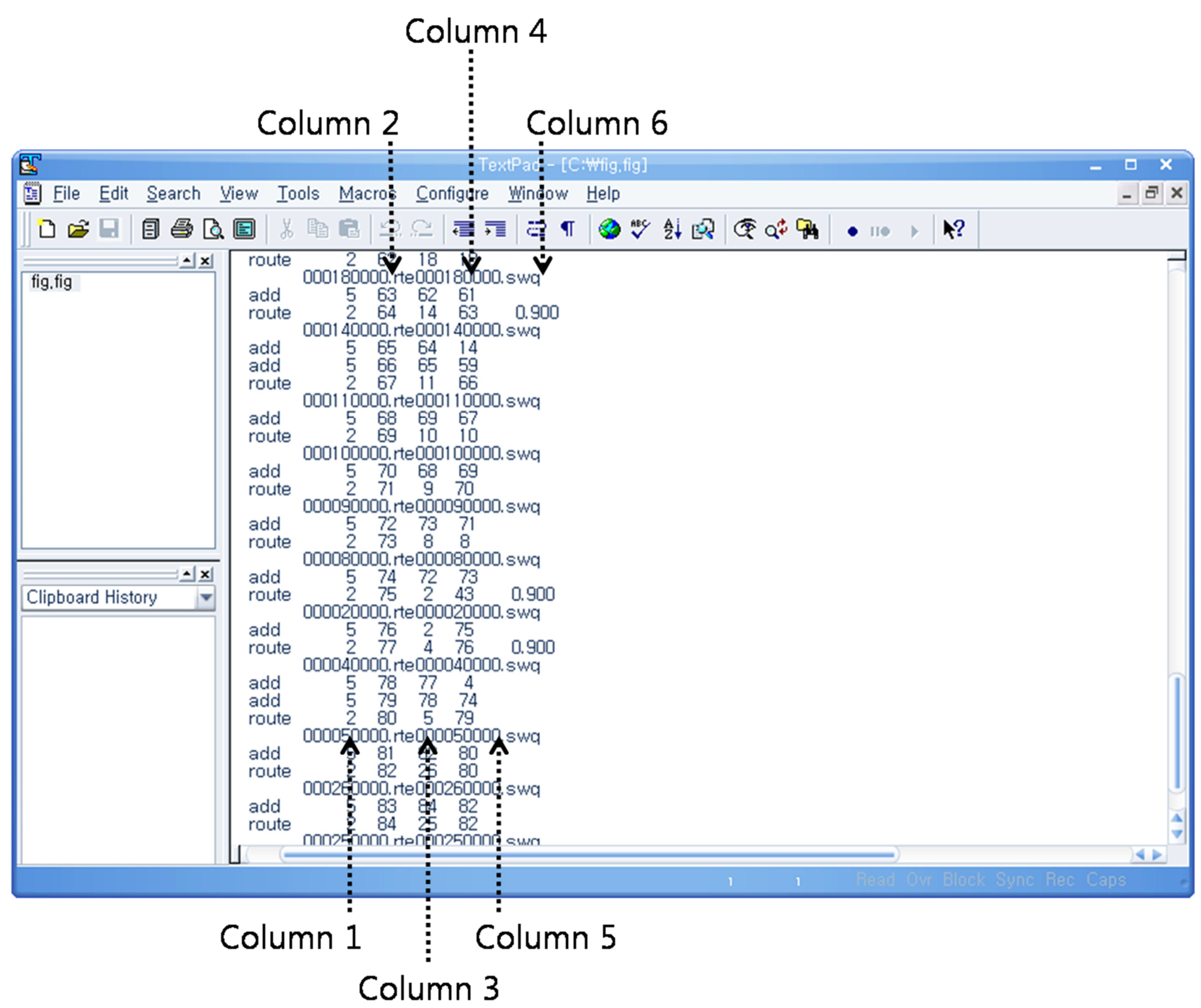Start macro recording with dot button
This screenshot has width=1201, height=1008.
[852, 232]
